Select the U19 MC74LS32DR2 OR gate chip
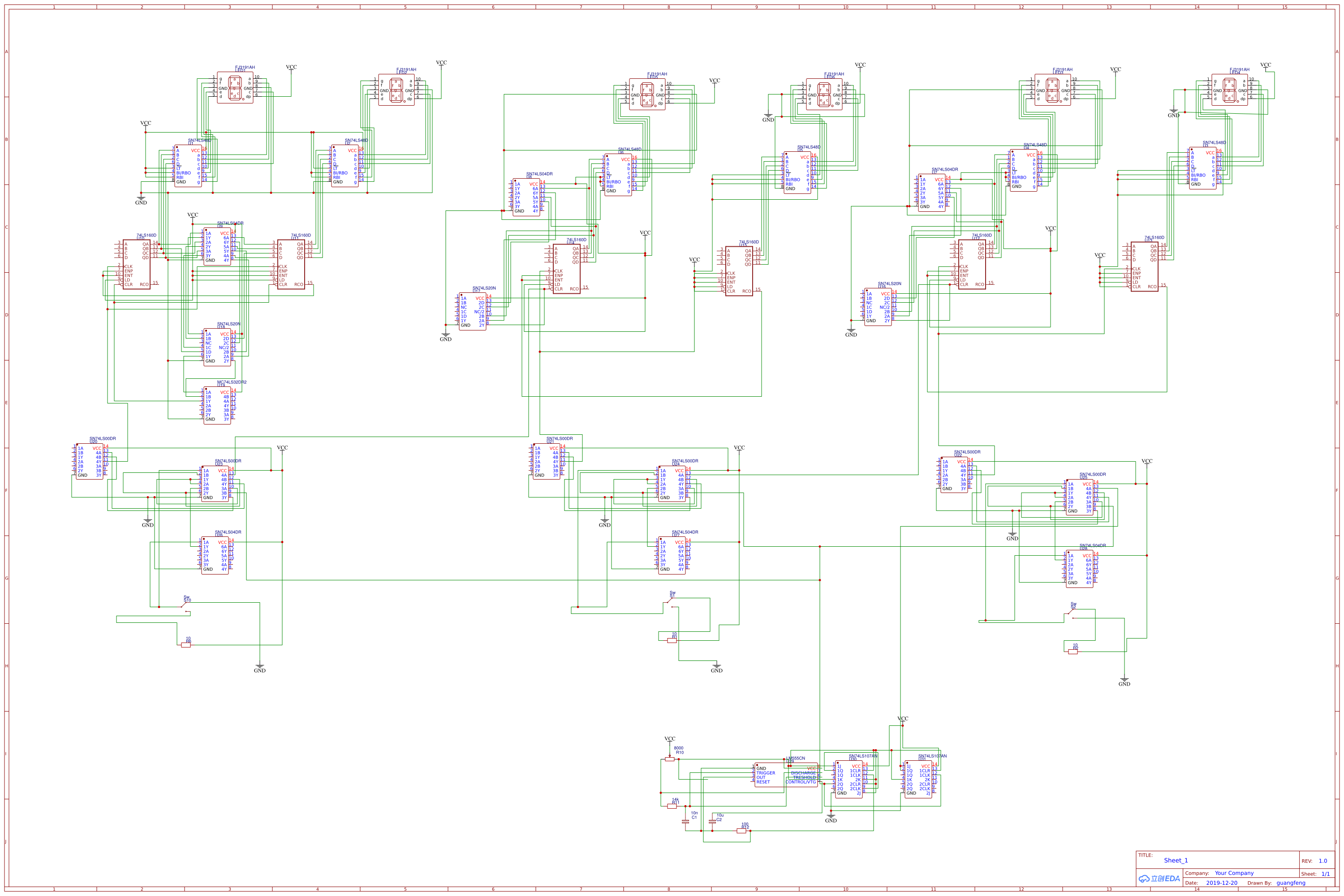The height and width of the screenshot is (896, 1344). tap(217, 405)
